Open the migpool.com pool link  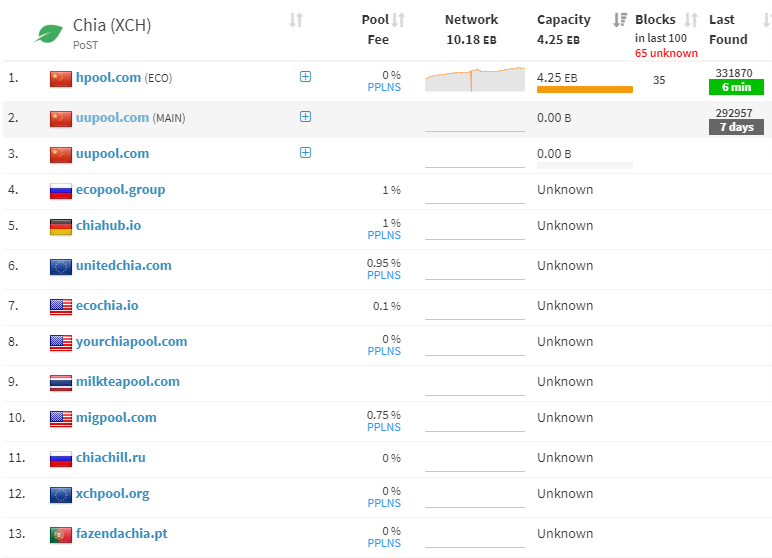pyautogui.click(x=116, y=418)
